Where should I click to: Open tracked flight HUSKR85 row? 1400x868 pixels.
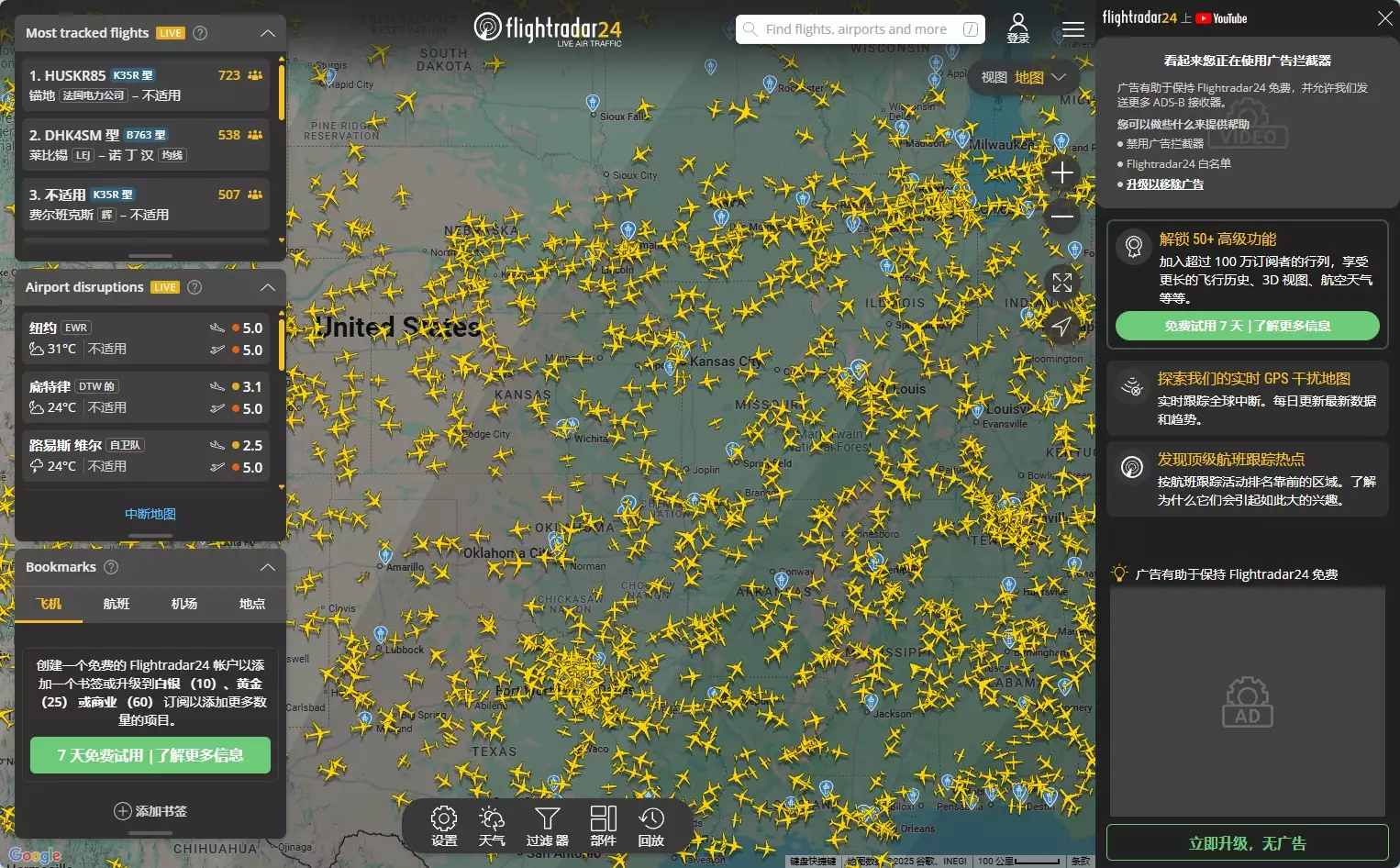click(x=146, y=85)
